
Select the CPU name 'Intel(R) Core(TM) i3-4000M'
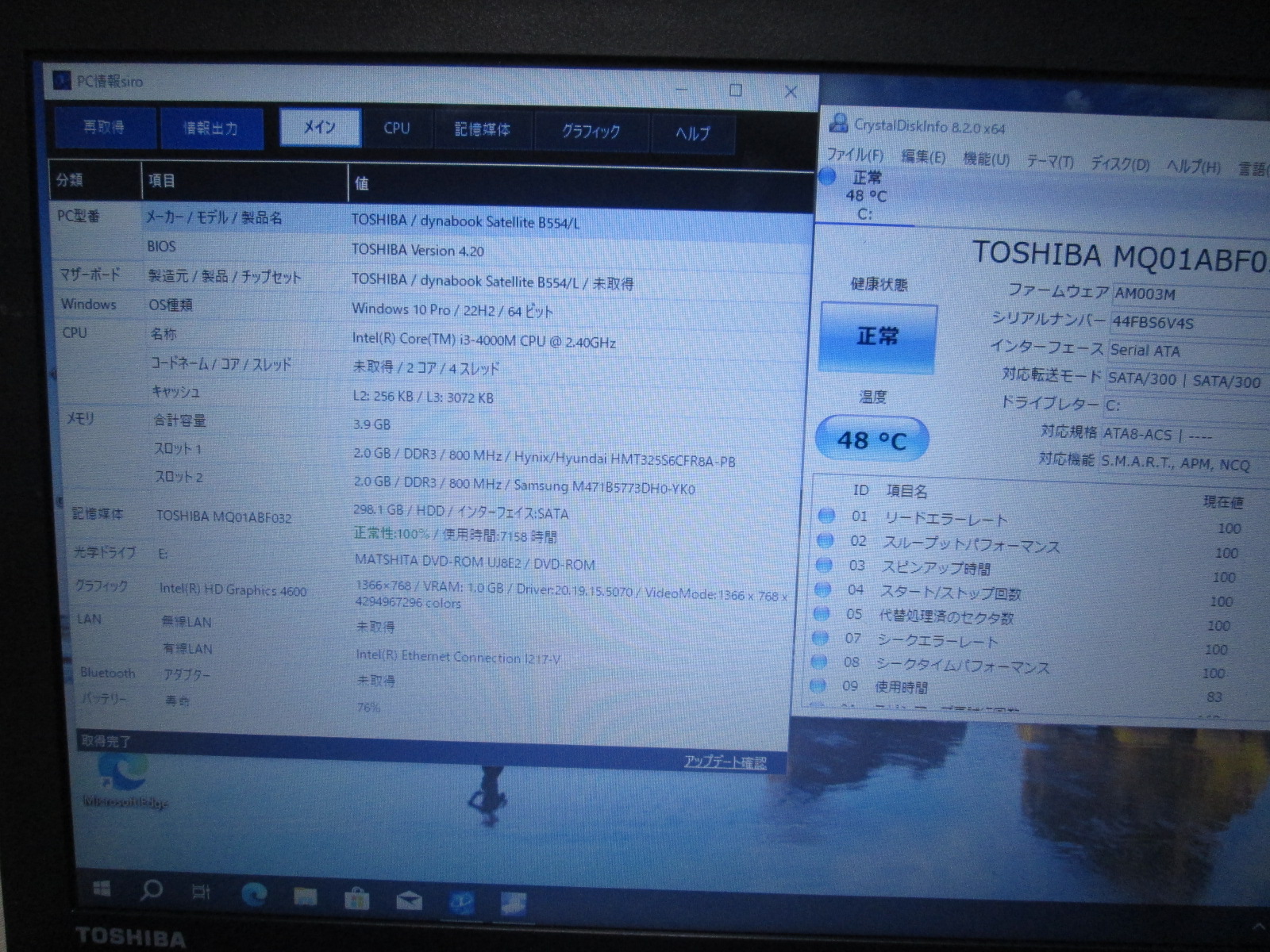484,341
